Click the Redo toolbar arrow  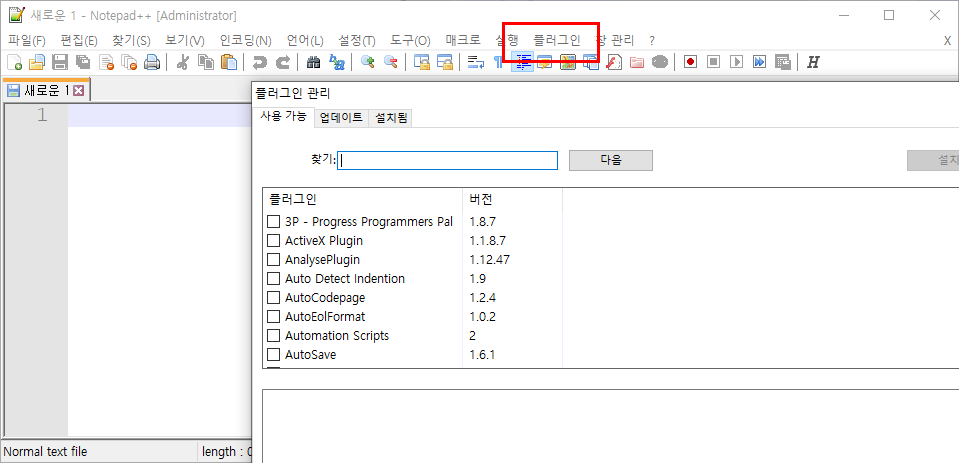283,62
